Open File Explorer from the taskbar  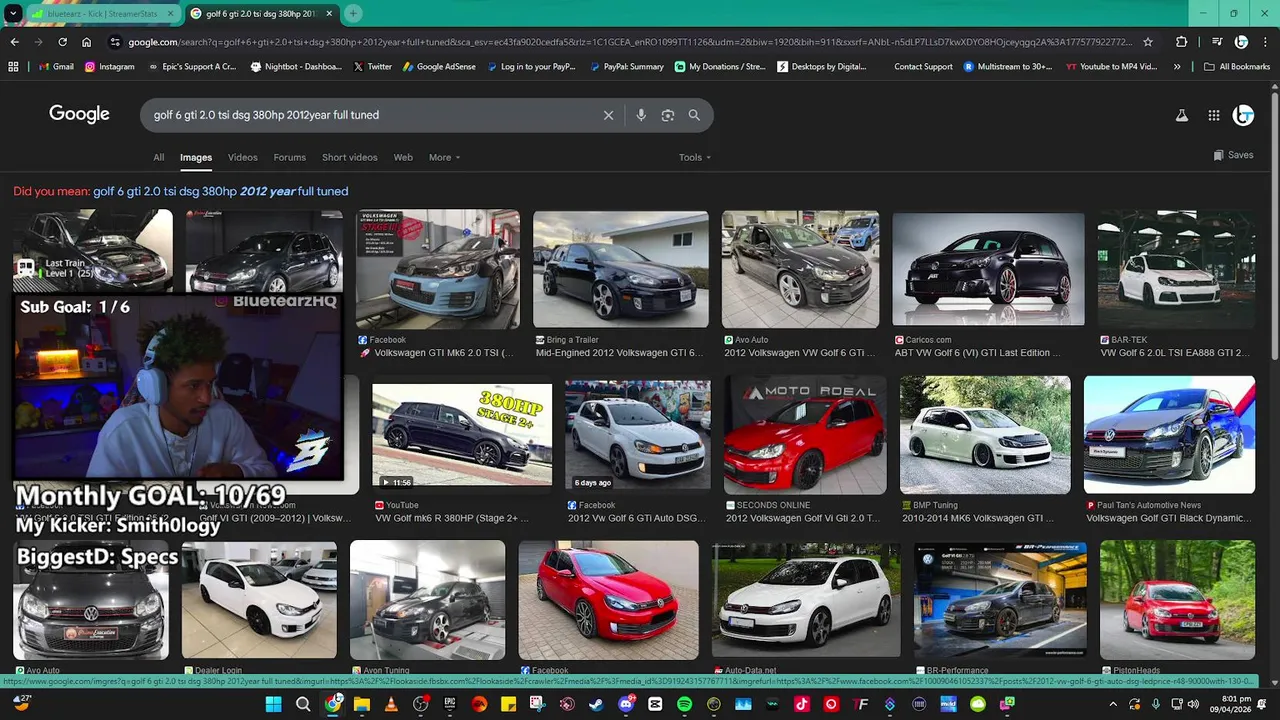coord(362,704)
